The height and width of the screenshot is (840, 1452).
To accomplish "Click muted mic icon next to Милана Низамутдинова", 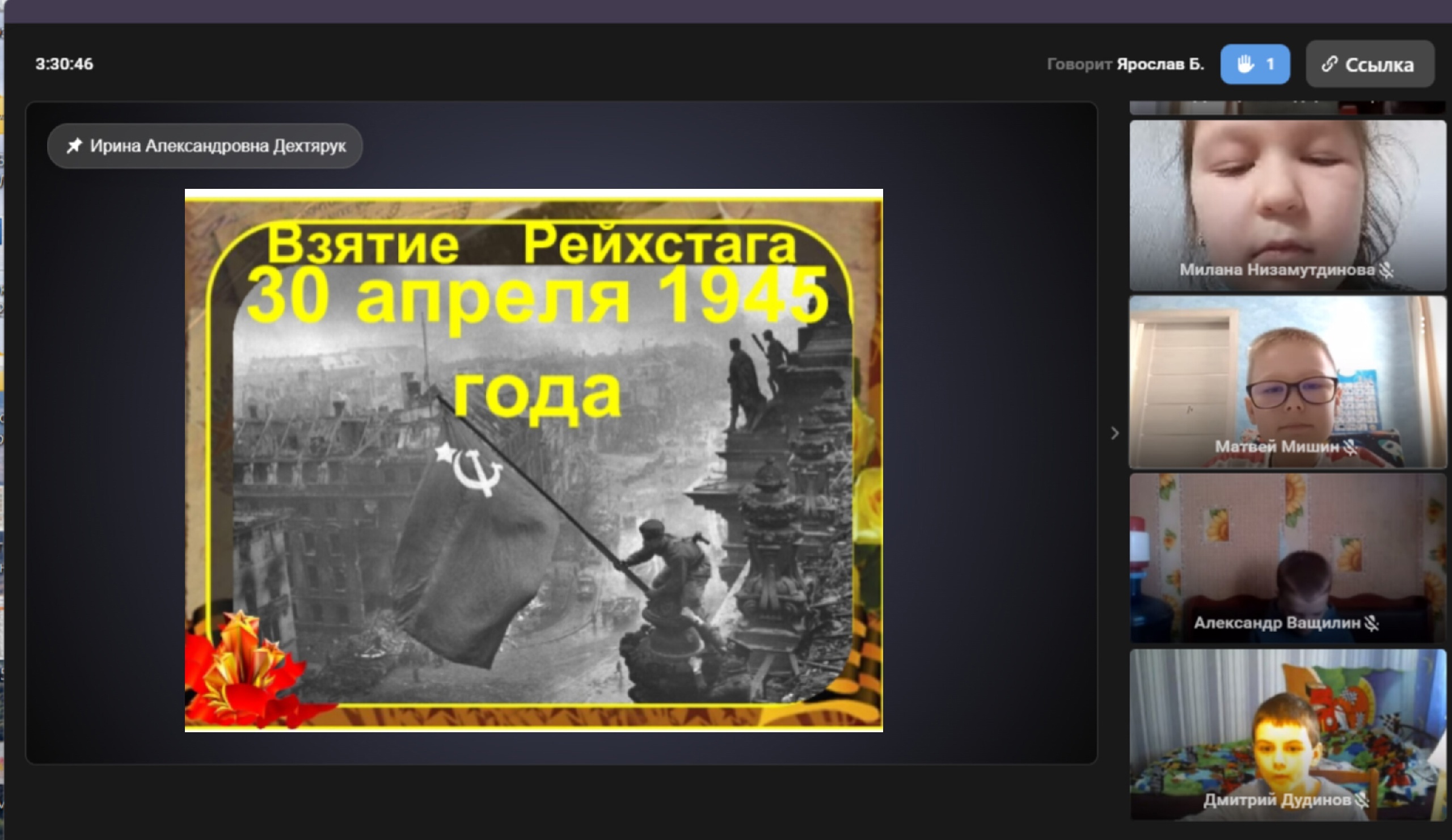I will tap(1386, 269).
